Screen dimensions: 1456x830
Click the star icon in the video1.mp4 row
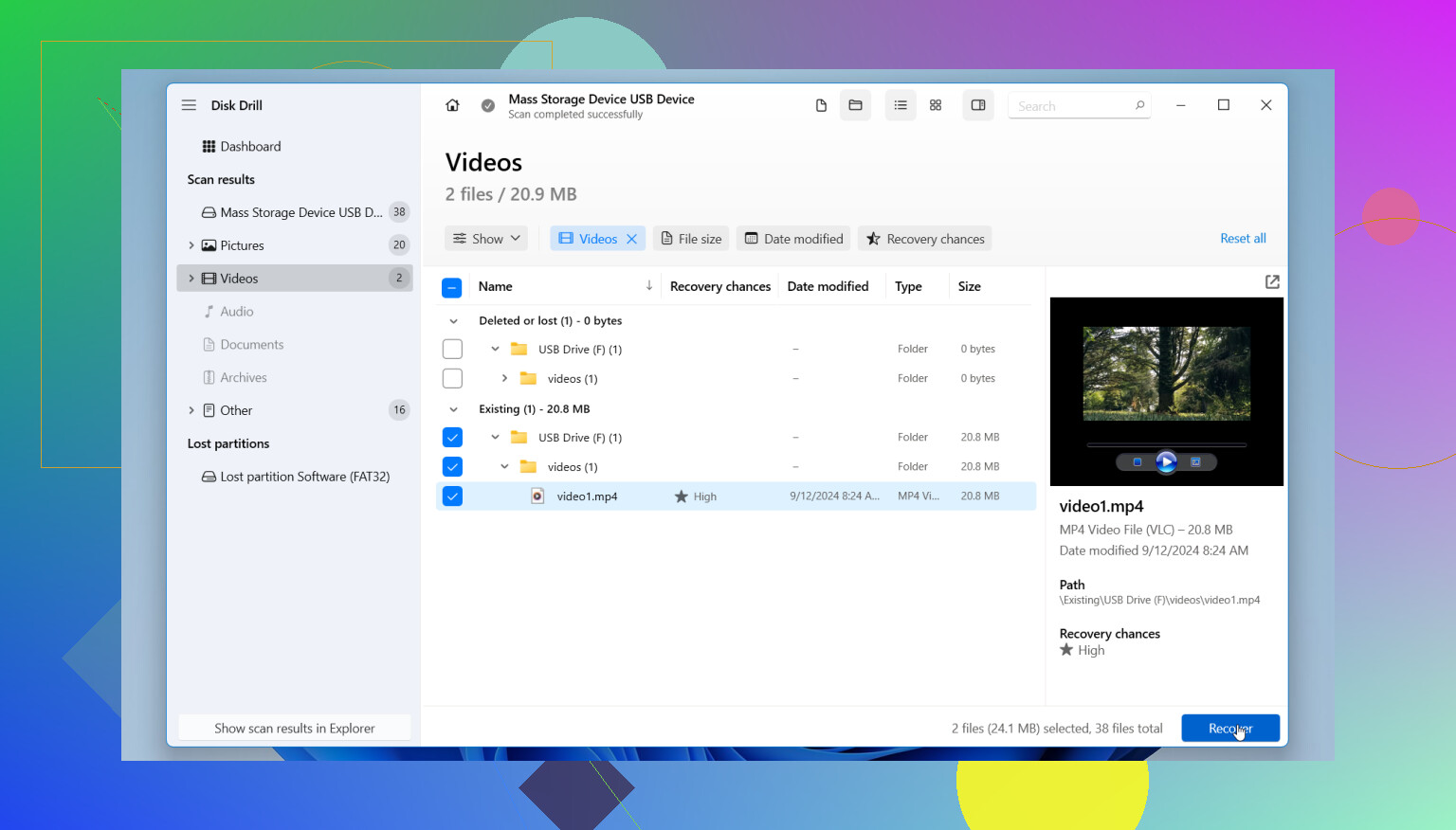click(681, 496)
